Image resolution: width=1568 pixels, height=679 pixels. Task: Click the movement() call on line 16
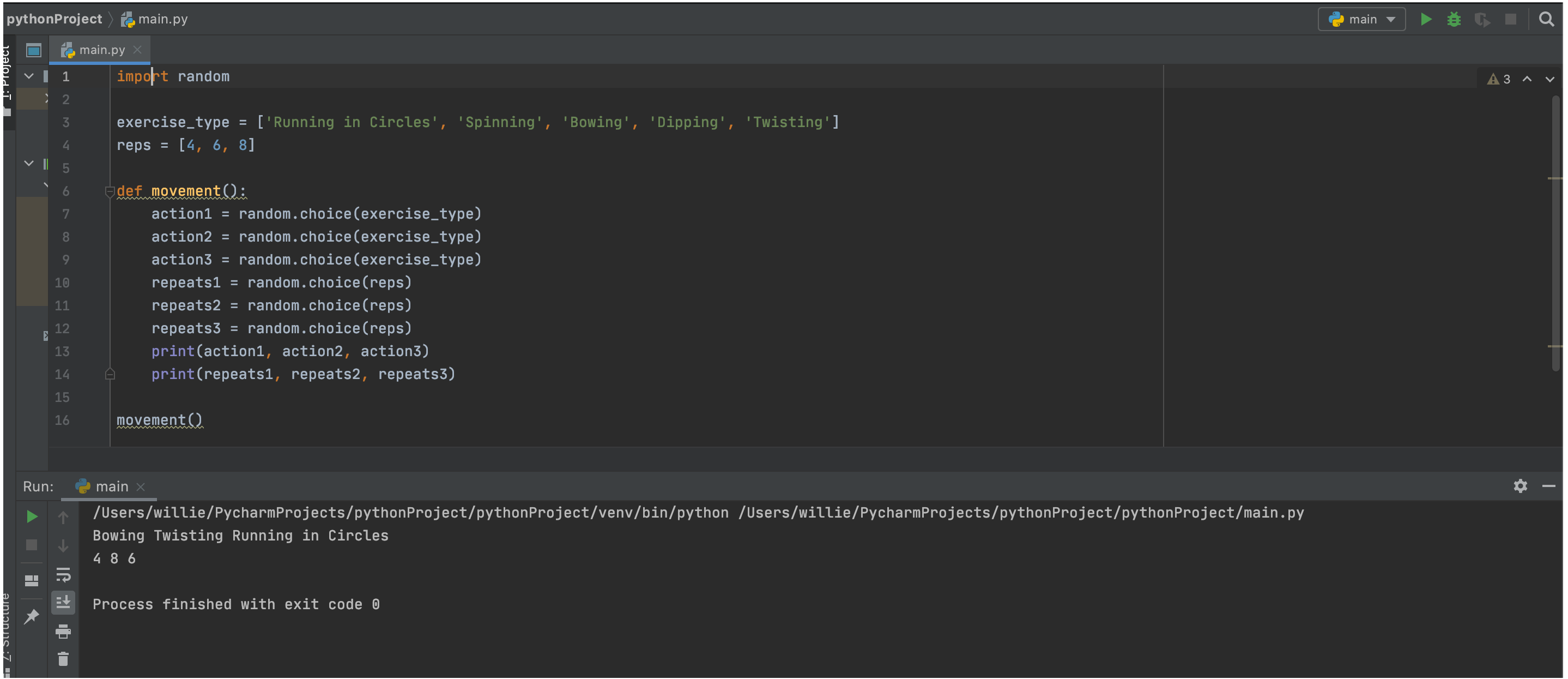click(x=160, y=420)
